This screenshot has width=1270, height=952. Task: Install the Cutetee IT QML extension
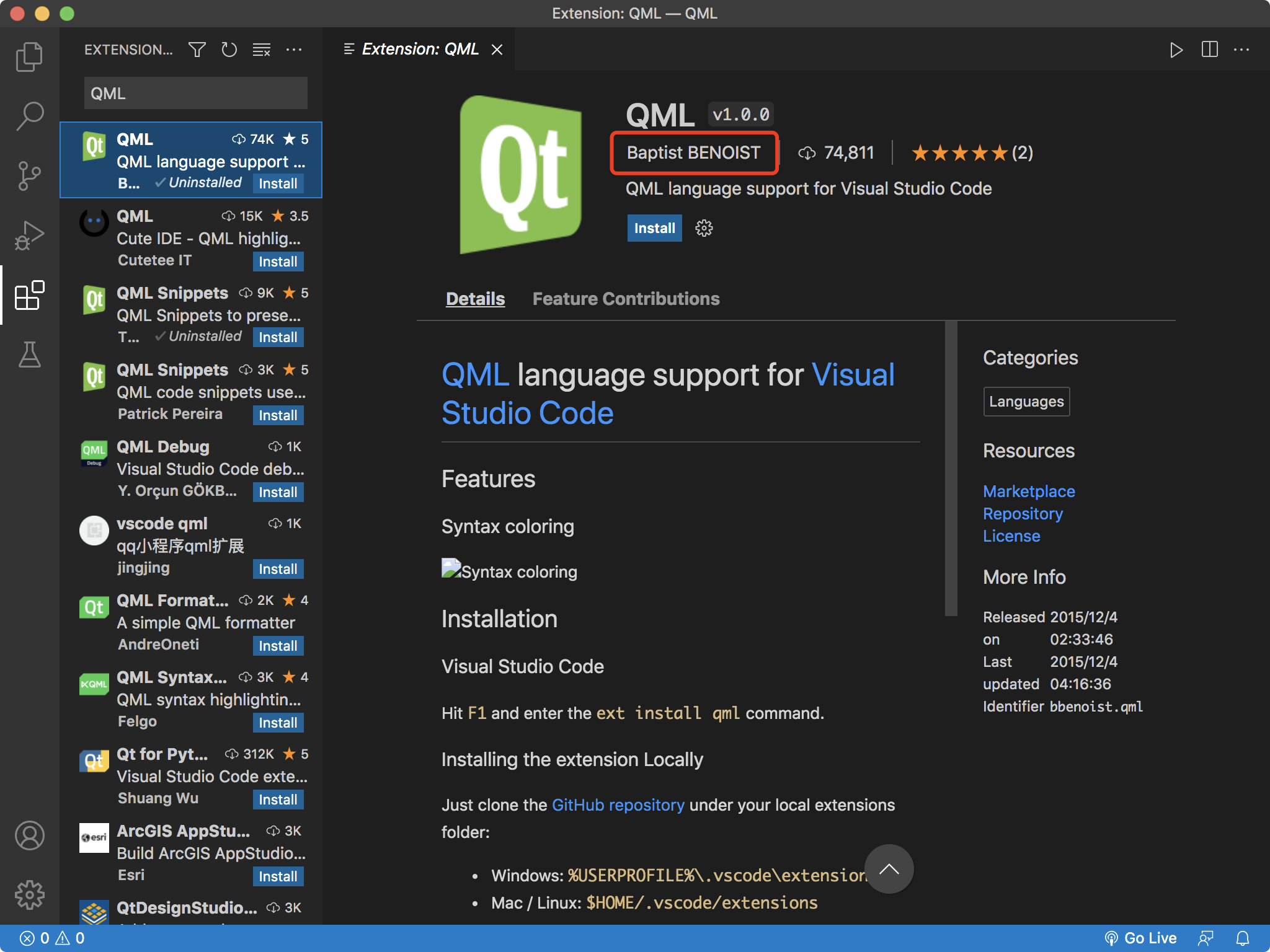278,262
